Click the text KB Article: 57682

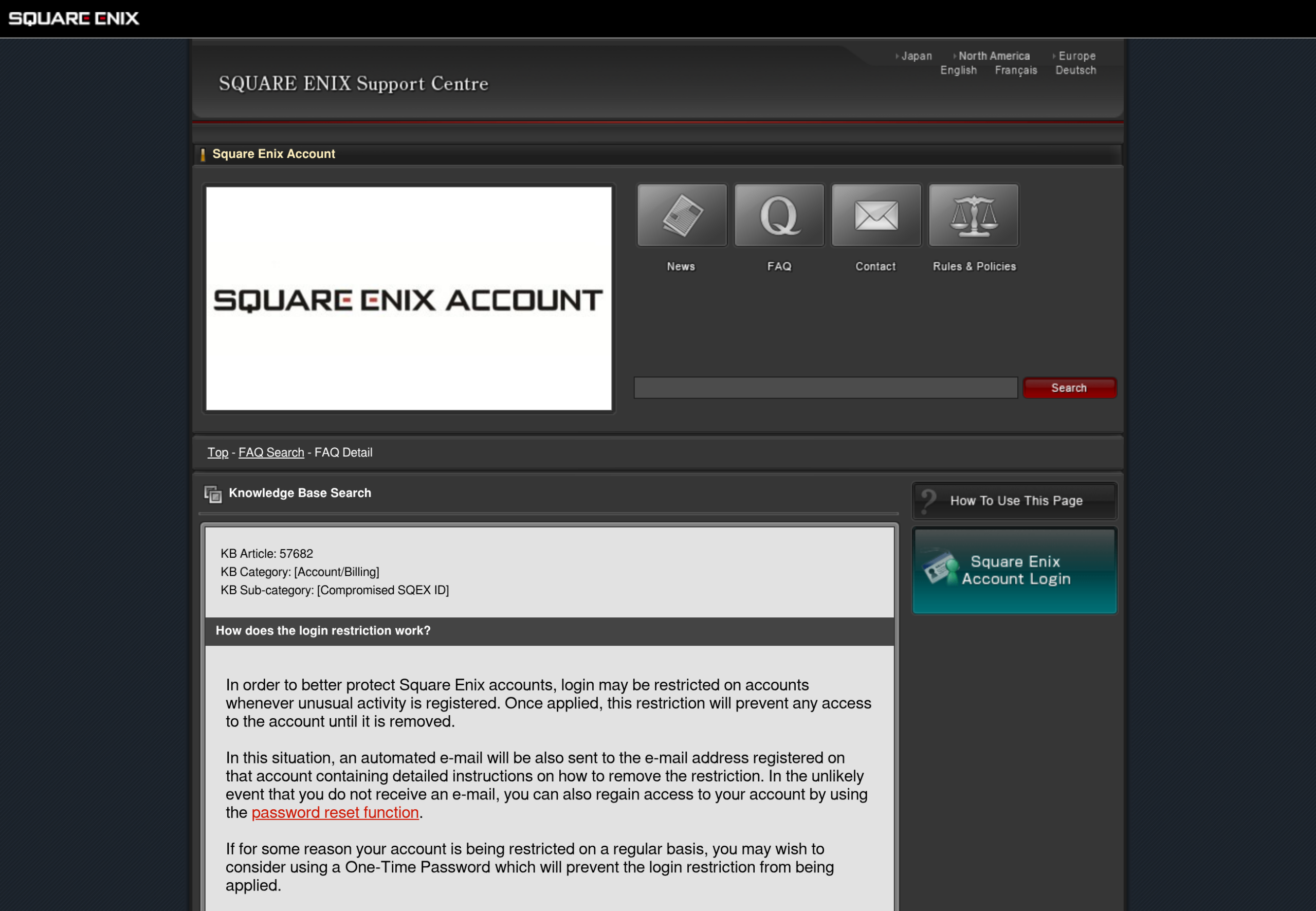click(266, 554)
